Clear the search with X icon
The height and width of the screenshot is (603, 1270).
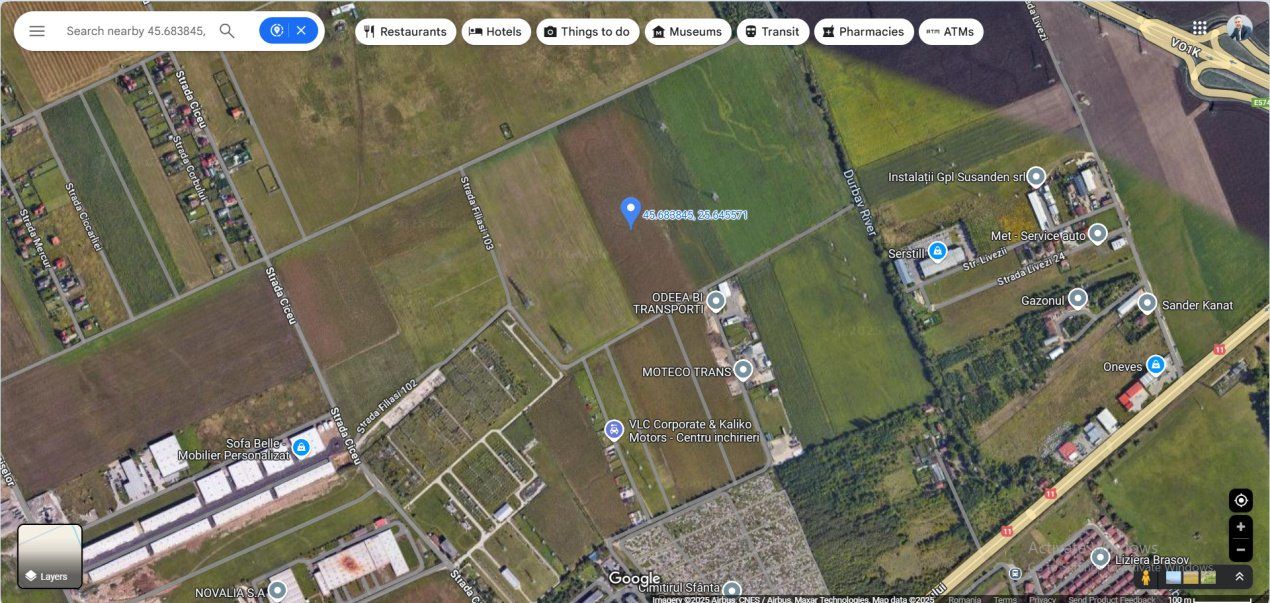point(301,31)
